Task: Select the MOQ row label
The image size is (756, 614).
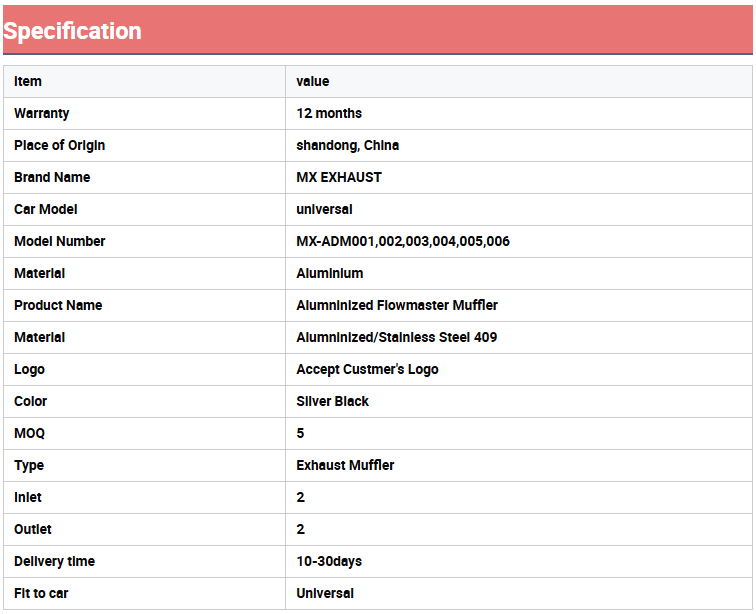Action: (29, 433)
